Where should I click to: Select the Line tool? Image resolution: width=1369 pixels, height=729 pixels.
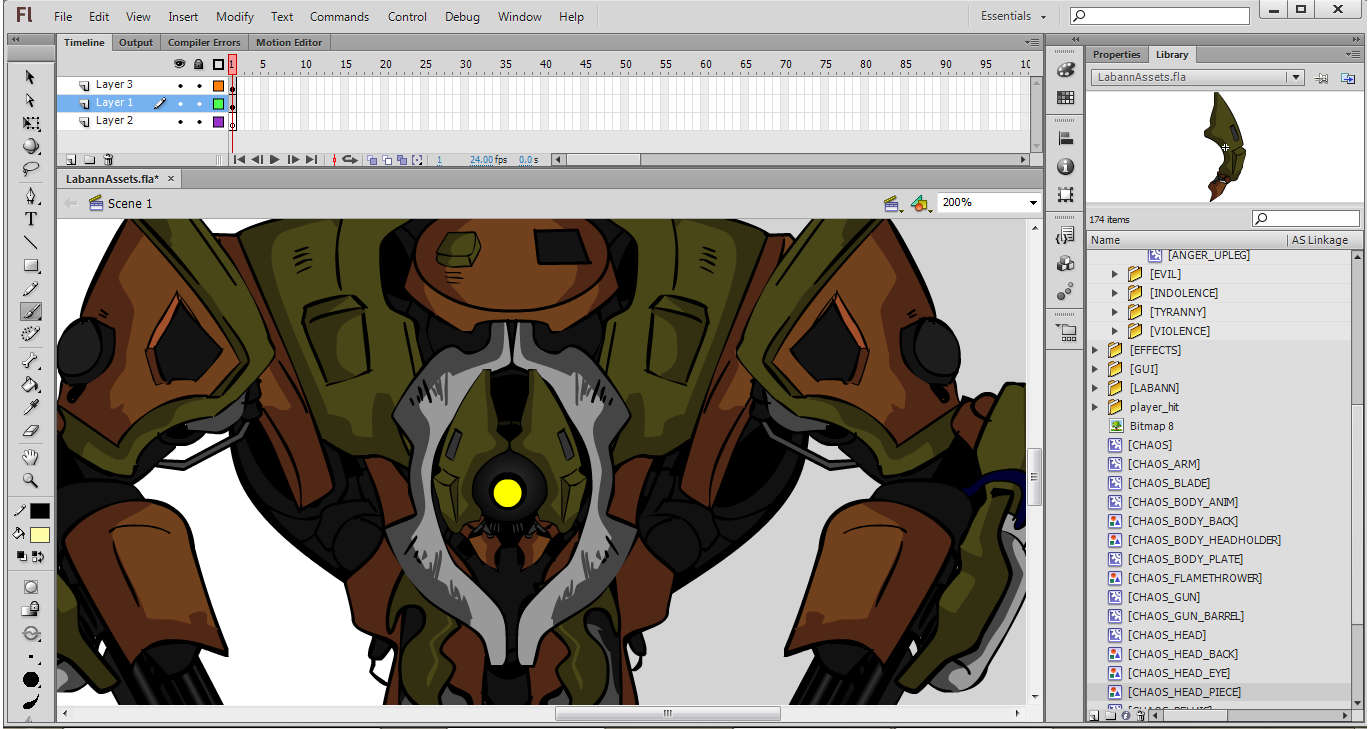(31, 242)
